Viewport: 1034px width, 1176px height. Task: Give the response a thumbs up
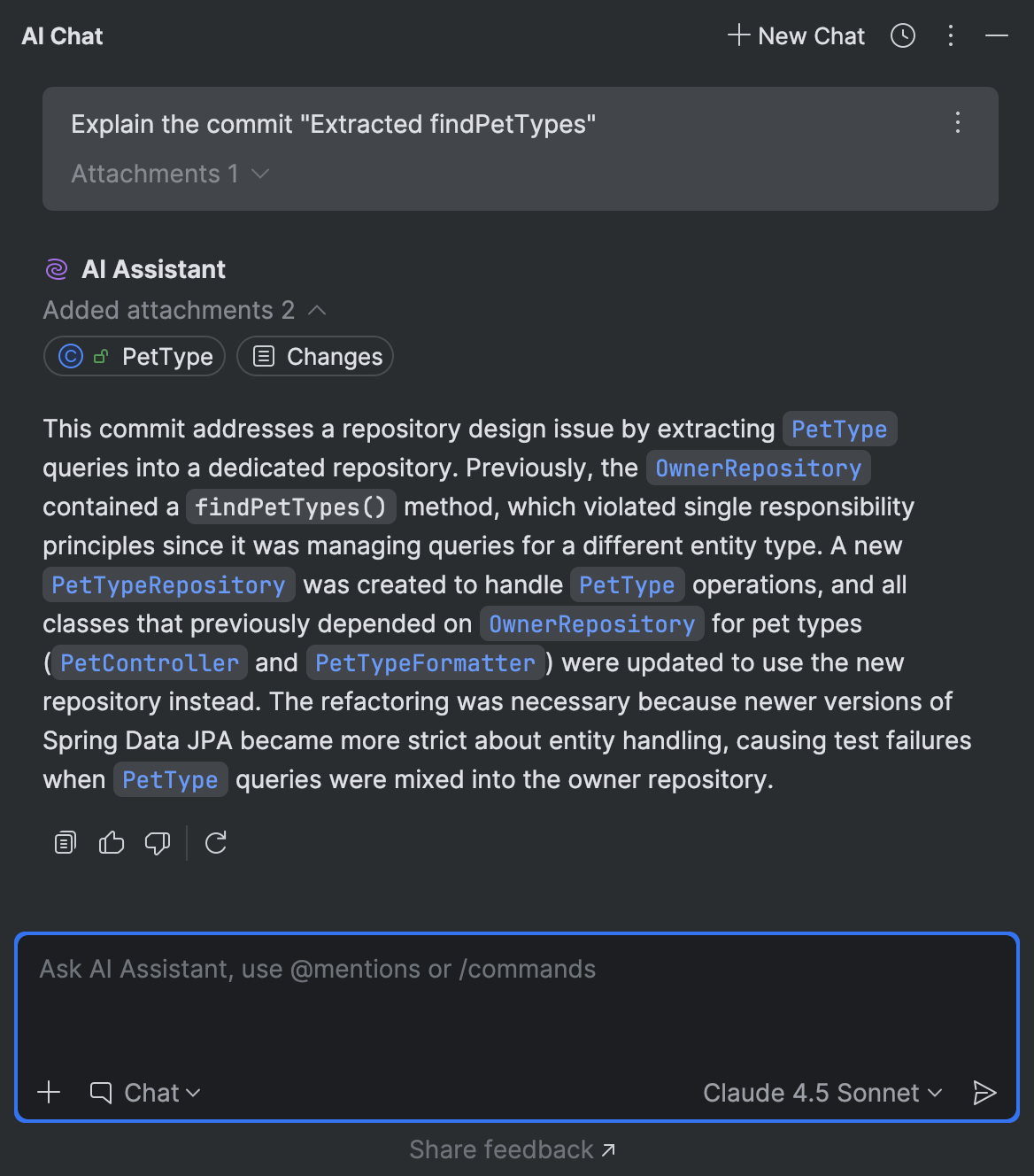coord(111,842)
